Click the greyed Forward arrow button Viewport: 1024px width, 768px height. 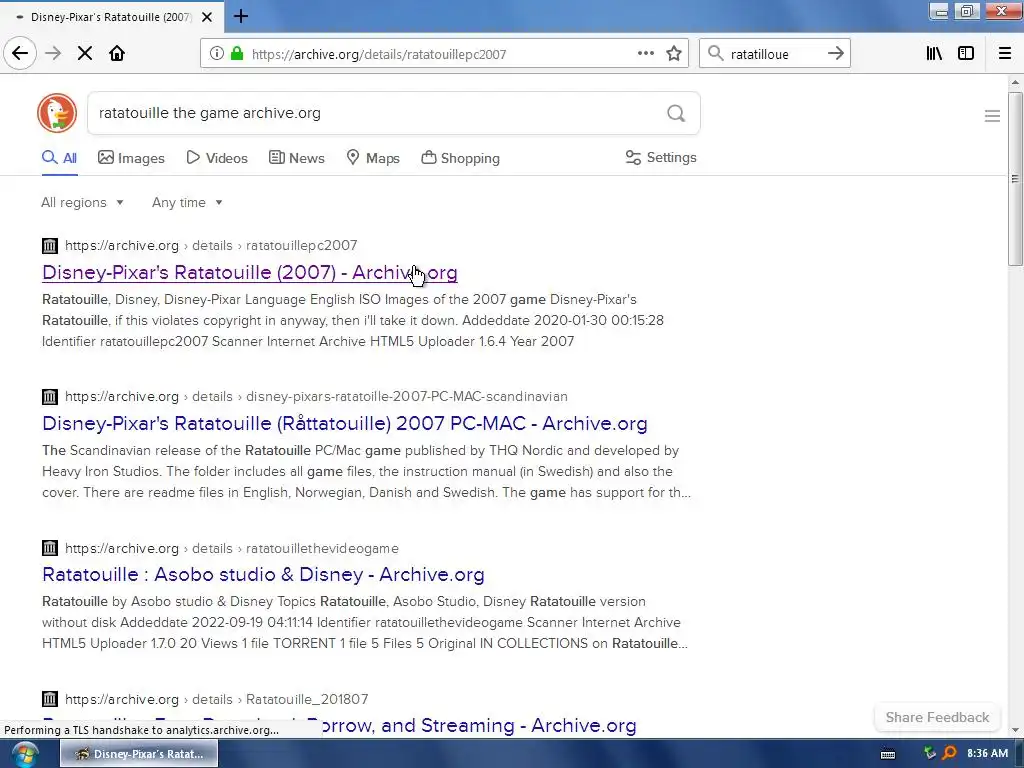point(53,54)
